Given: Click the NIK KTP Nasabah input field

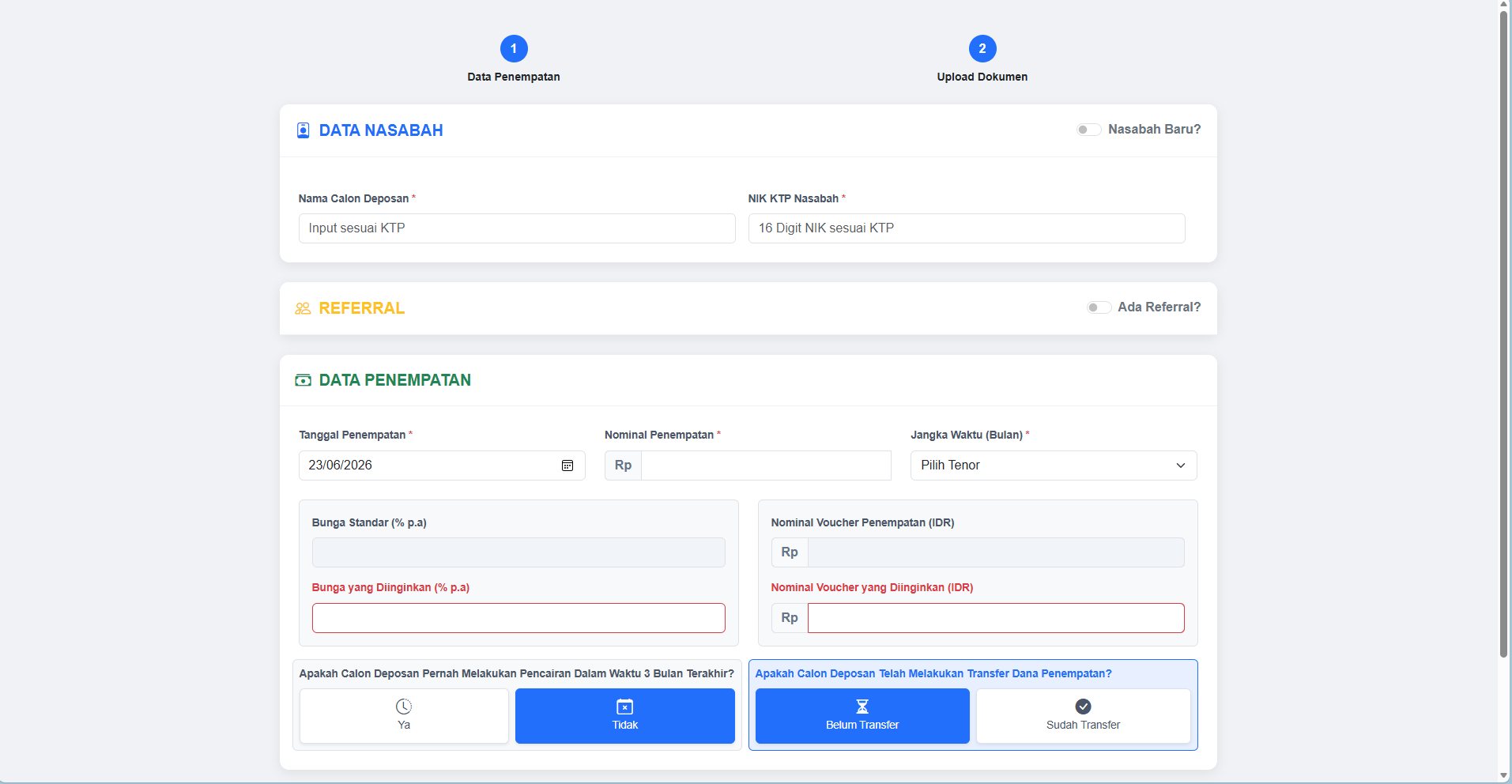Looking at the screenshot, I should point(967,228).
